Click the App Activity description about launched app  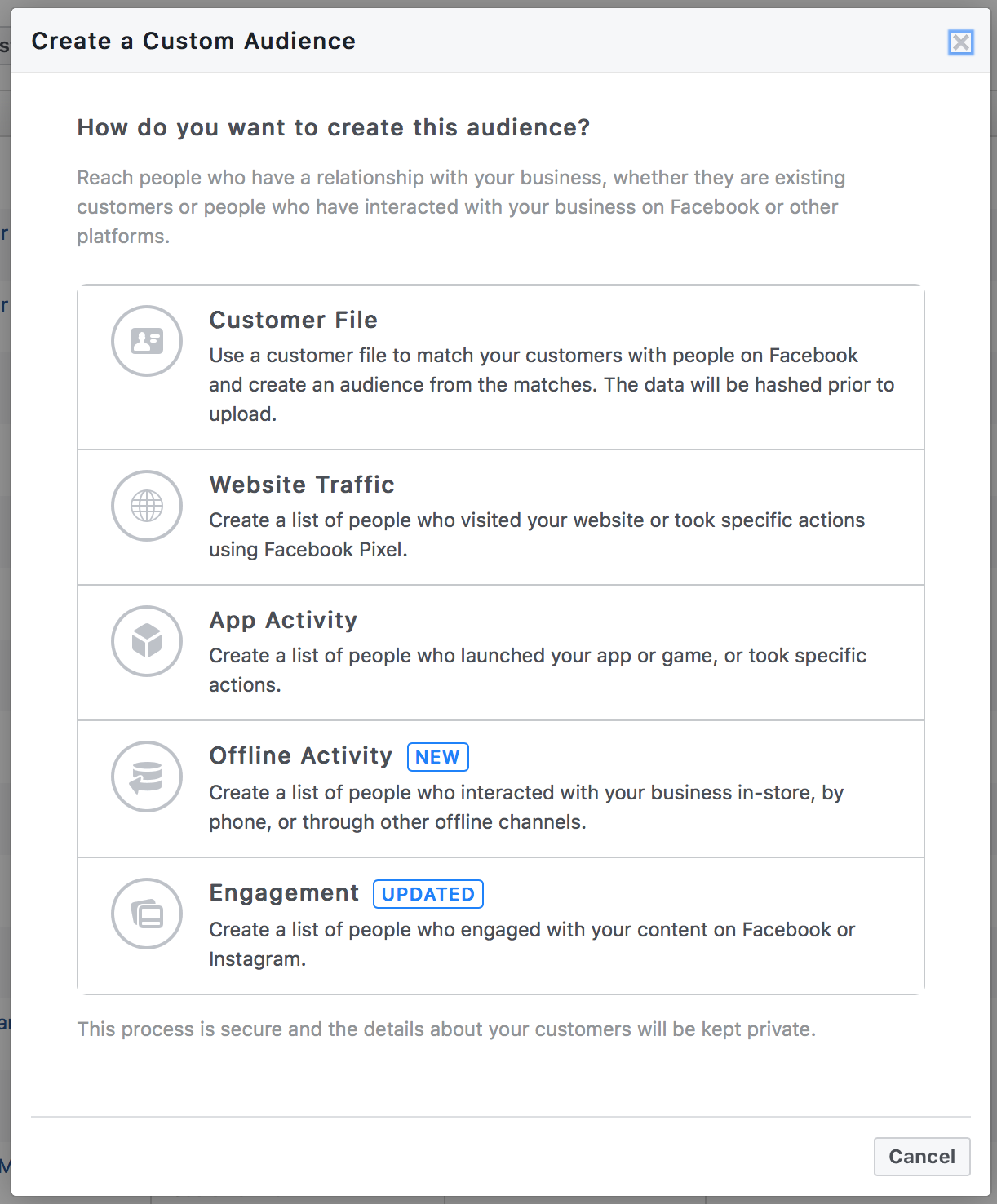pyautogui.click(x=537, y=670)
